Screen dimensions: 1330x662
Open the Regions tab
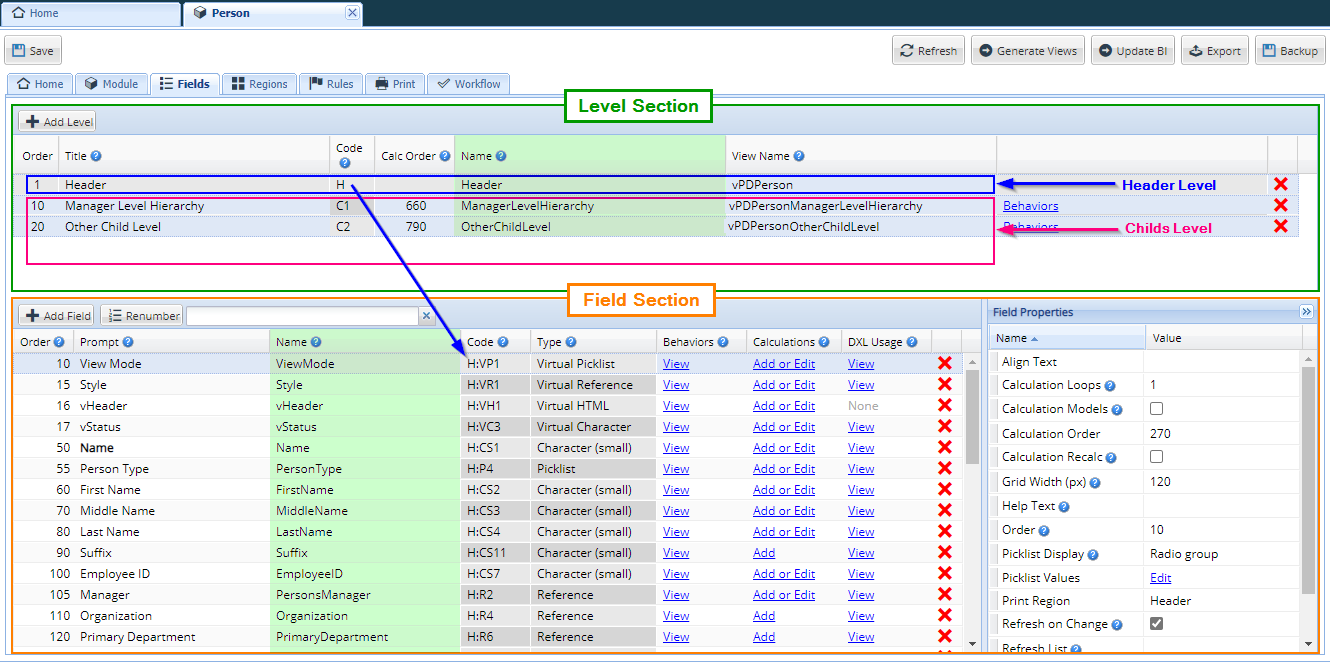pyautogui.click(x=259, y=84)
